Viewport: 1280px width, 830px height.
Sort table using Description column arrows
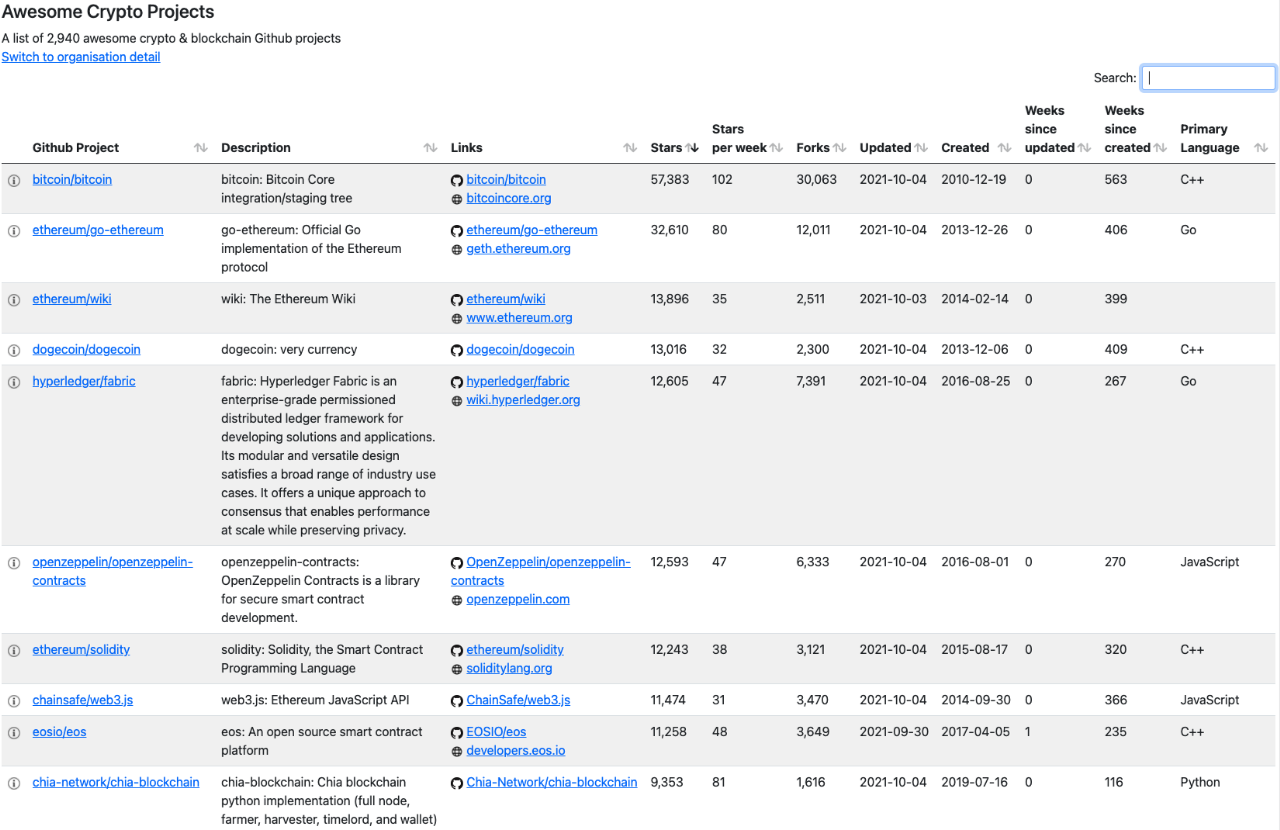430,148
